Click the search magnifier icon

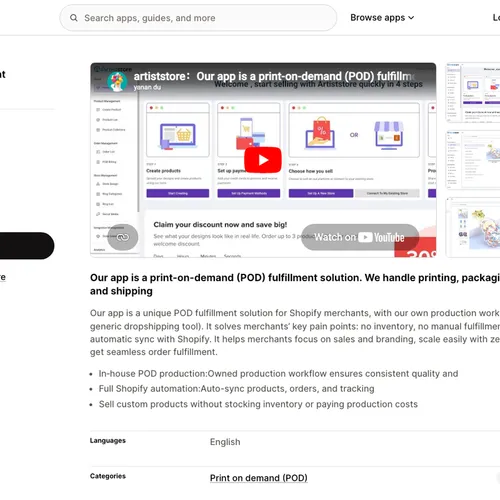[x=74, y=18]
